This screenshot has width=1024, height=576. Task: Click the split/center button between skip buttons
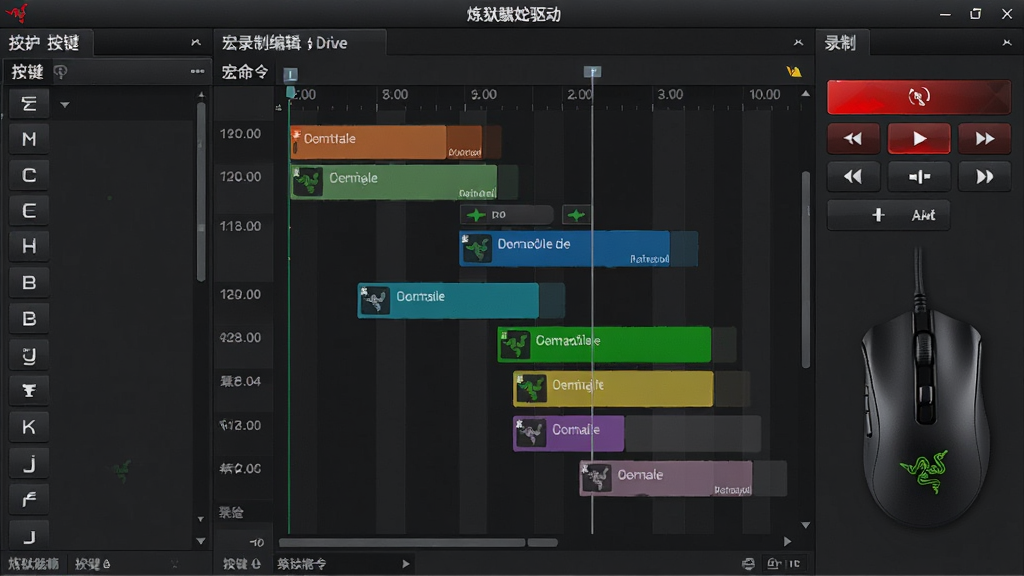click(x=919, y=176)
